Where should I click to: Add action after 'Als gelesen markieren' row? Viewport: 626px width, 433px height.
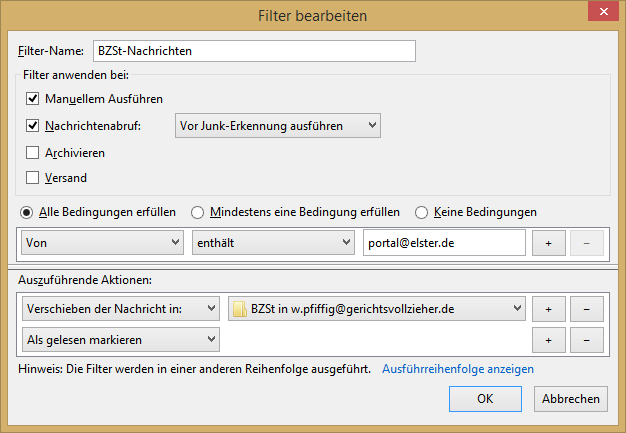click(x=548, y=340)
